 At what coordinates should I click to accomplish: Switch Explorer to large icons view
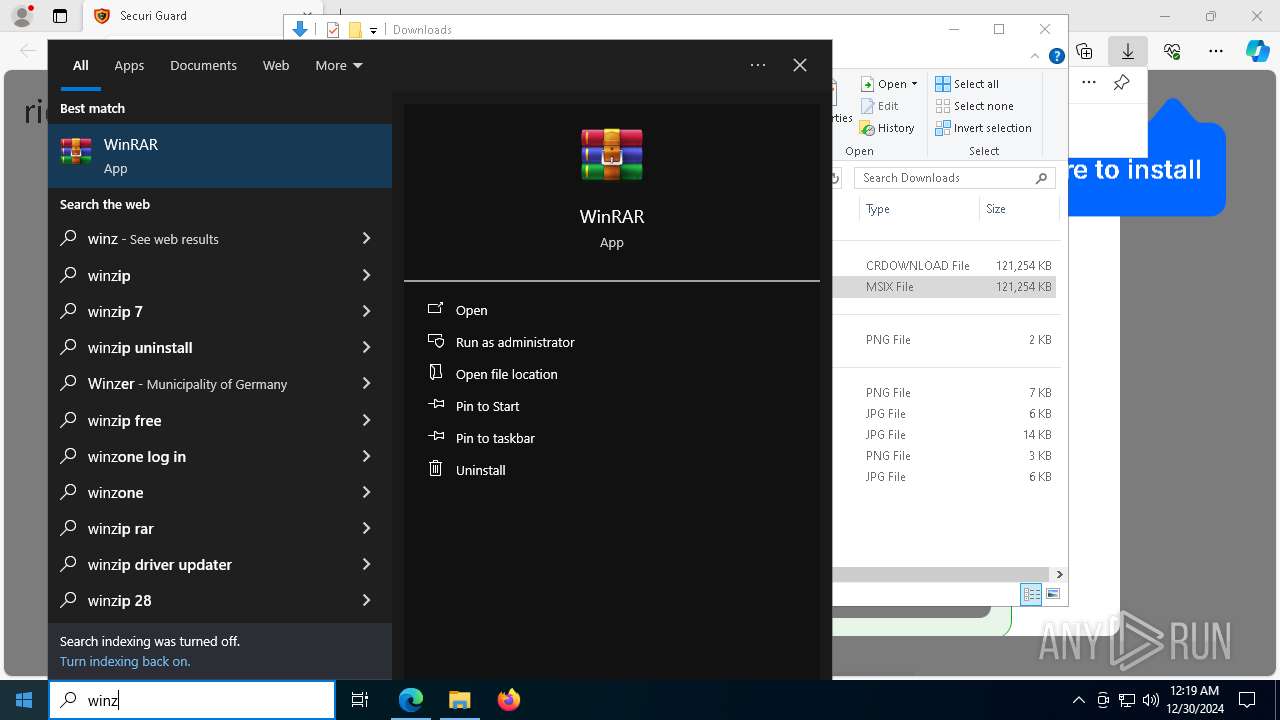coord(1052,594)
